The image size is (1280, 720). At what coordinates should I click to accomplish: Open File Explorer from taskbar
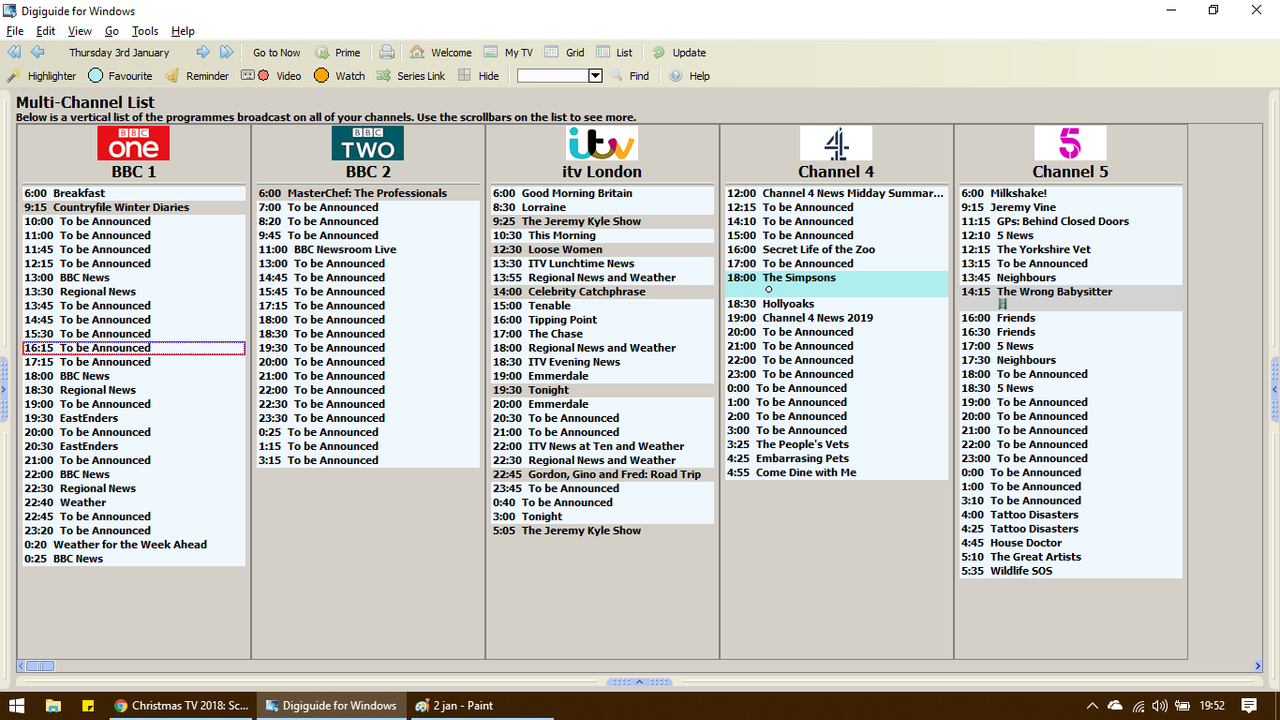coord(53,705)
